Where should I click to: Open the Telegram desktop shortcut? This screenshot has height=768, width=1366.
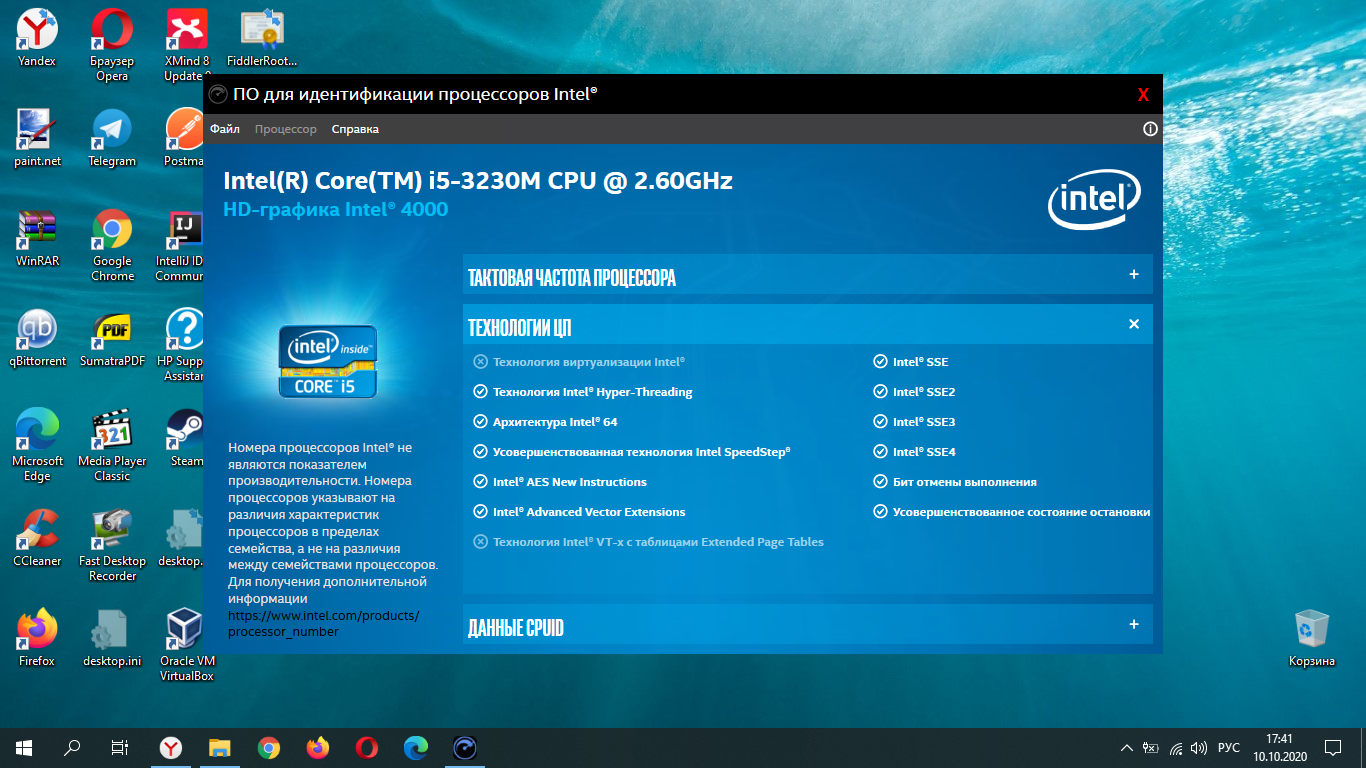[112, 138]
